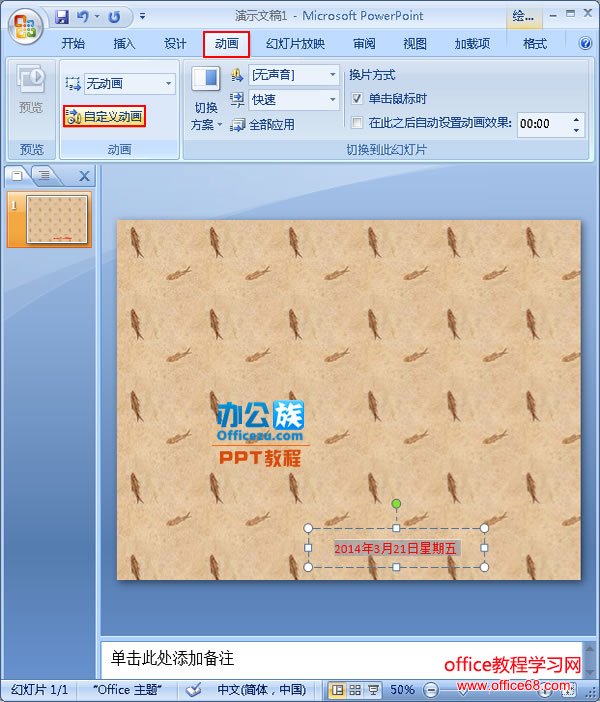Click the notes area 单击此处添加备注
Viewport: 600px width, 702px height.
coord(172,659)
